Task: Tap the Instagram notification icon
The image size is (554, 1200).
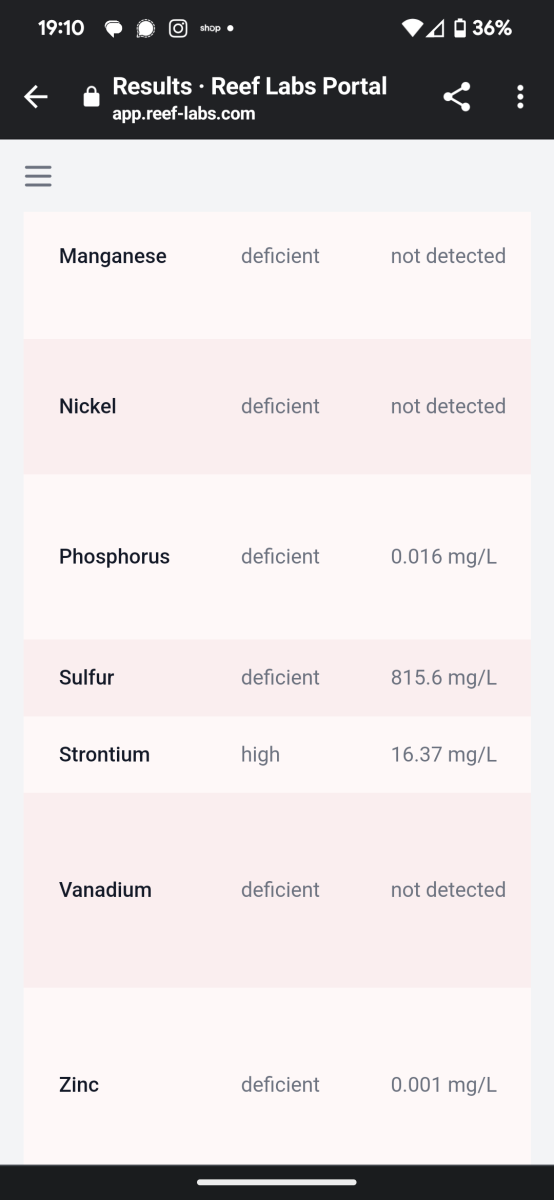Action: click(178, 28)
